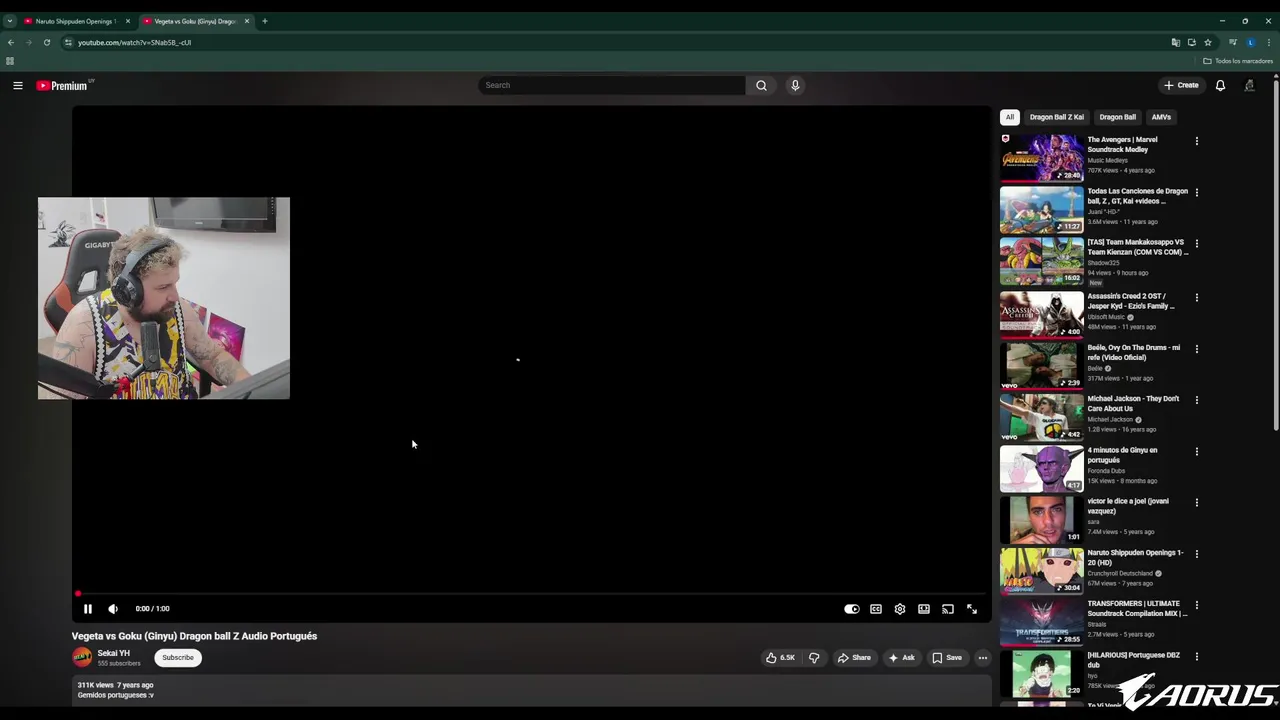The height and width of the screenshot is (720, 1280).
Task: Select the Dragon Ball filter chip
Action: coord(1118,117)
